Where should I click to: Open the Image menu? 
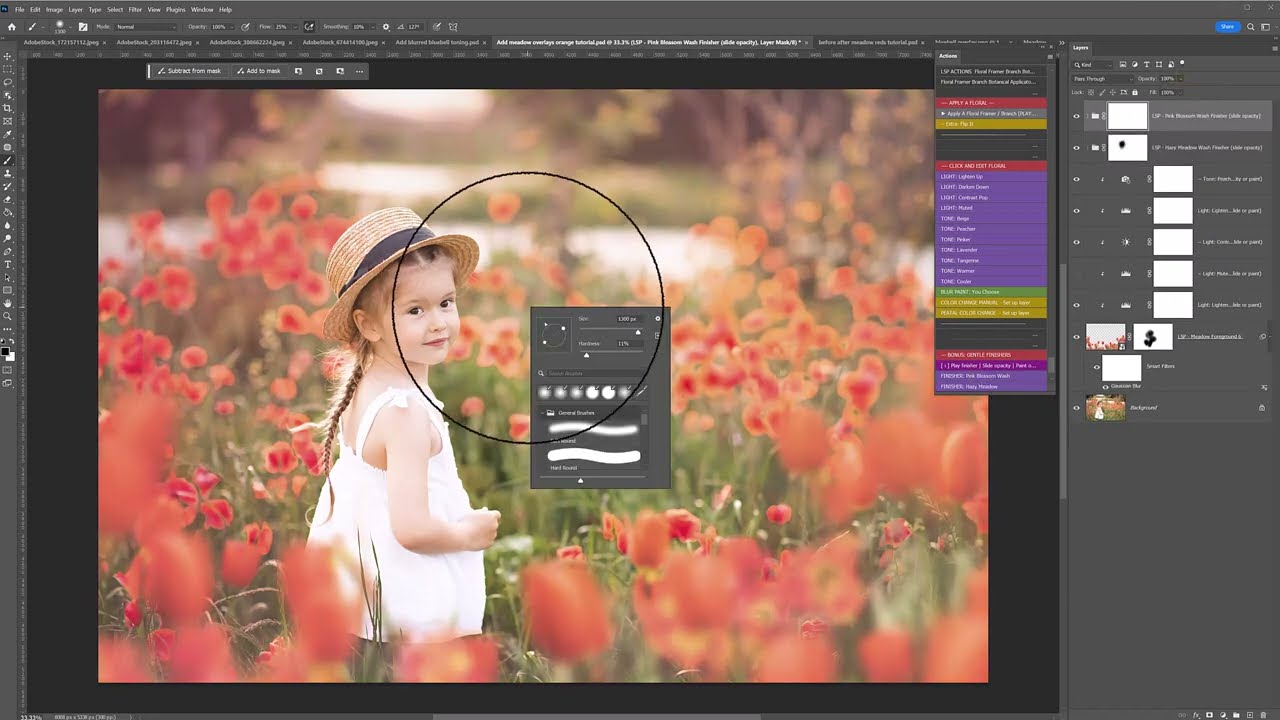[x=54, y=9]
